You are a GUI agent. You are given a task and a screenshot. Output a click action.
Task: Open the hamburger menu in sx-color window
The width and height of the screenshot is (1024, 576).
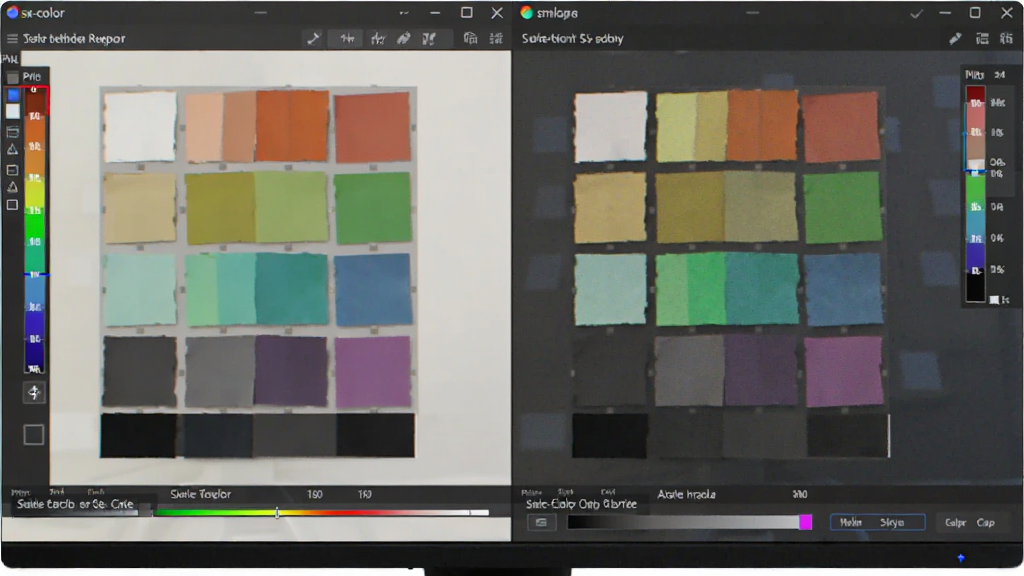(12, 39)
